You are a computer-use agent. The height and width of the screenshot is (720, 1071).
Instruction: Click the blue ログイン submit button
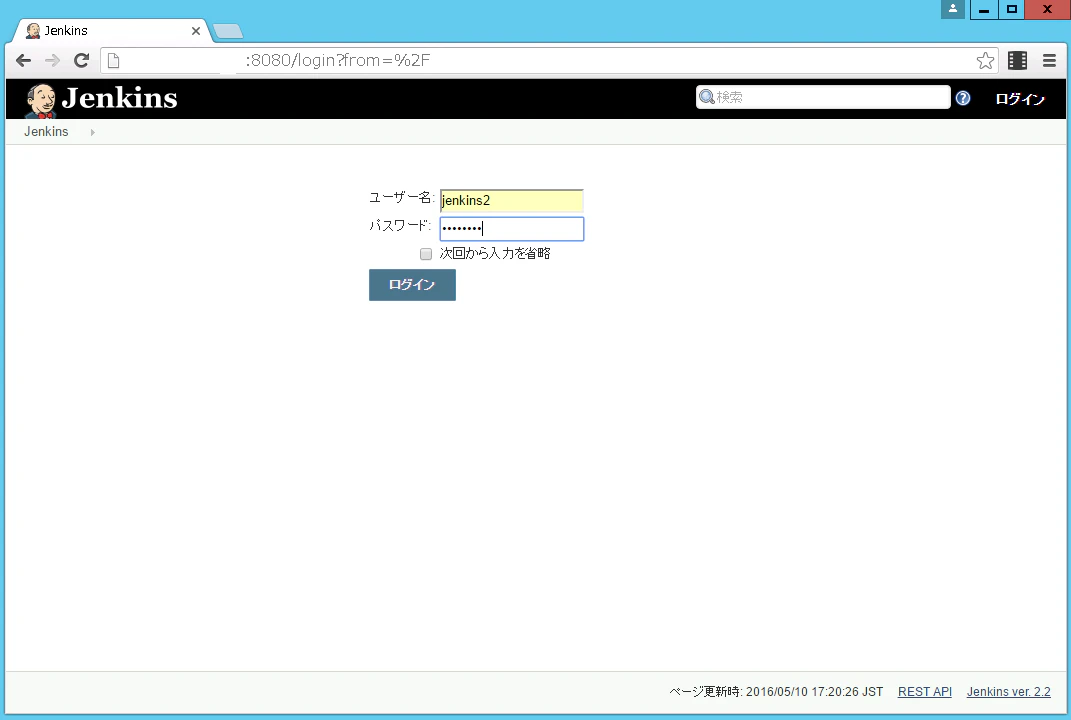click(x=412, y=285)
